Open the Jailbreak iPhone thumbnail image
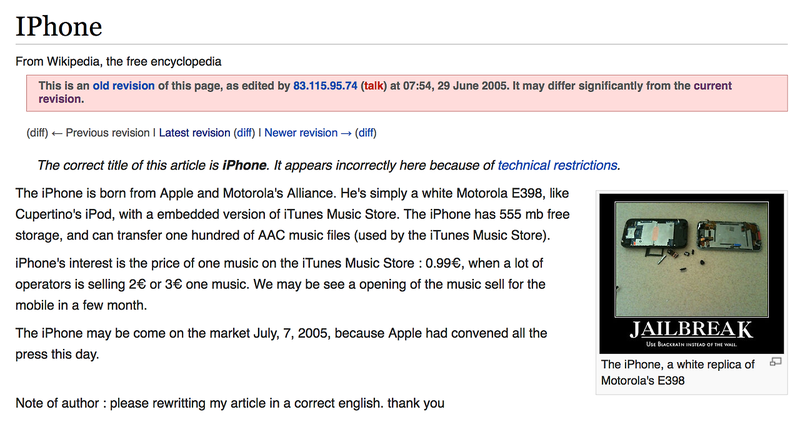 pos(691,273)
